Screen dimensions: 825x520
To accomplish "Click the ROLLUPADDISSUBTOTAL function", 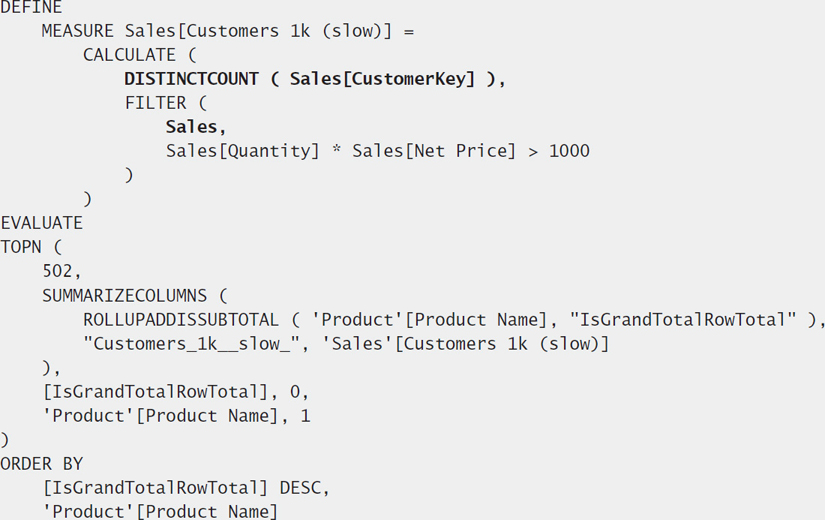I will coord(181,319).
